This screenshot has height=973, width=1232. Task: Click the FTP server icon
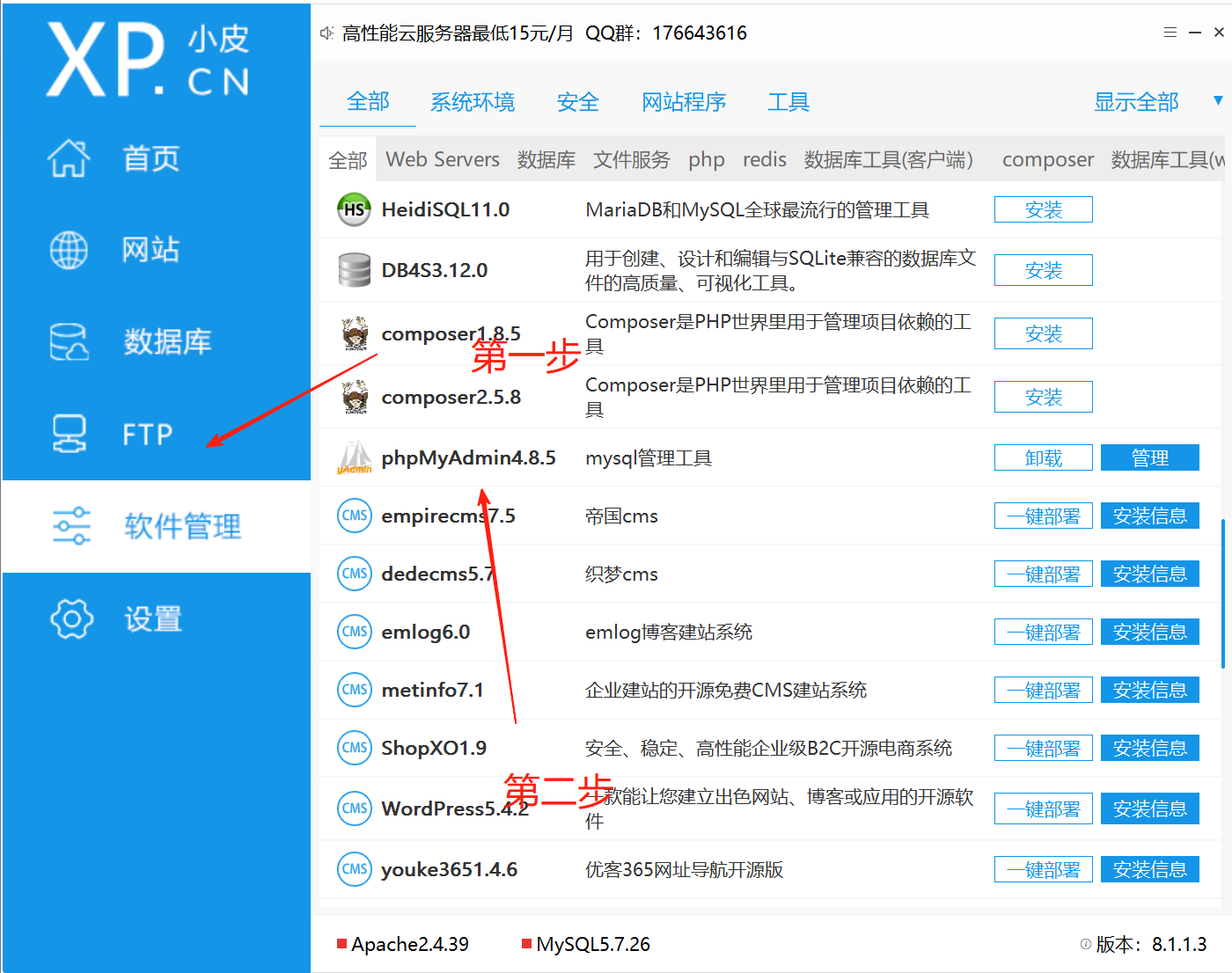point(69,434)
